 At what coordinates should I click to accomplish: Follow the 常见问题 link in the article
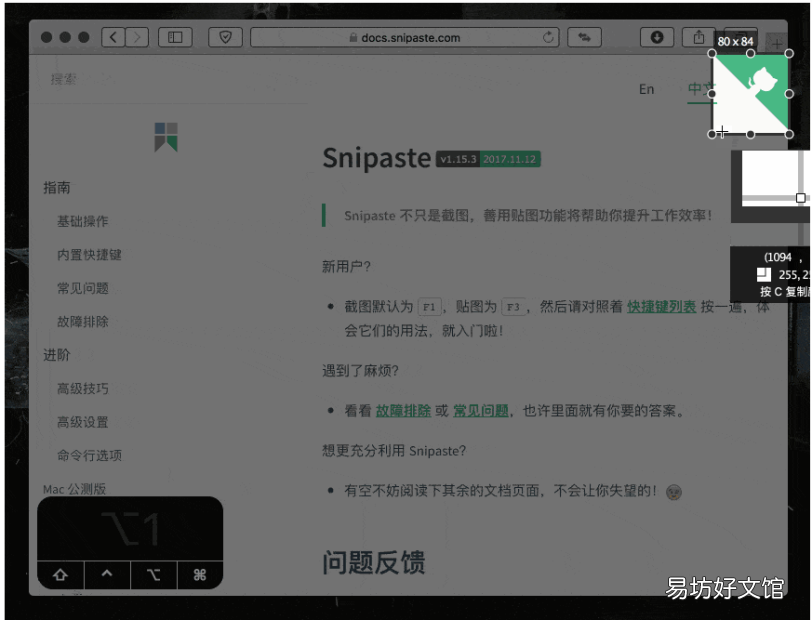(481, 411)
